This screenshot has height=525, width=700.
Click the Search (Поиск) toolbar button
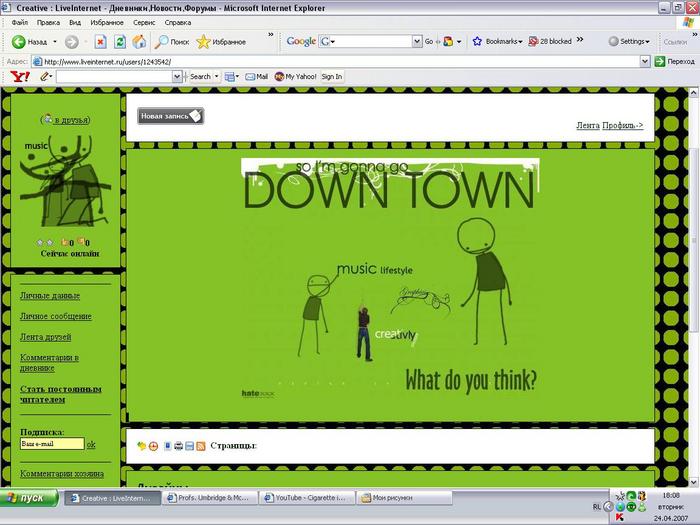172,42
